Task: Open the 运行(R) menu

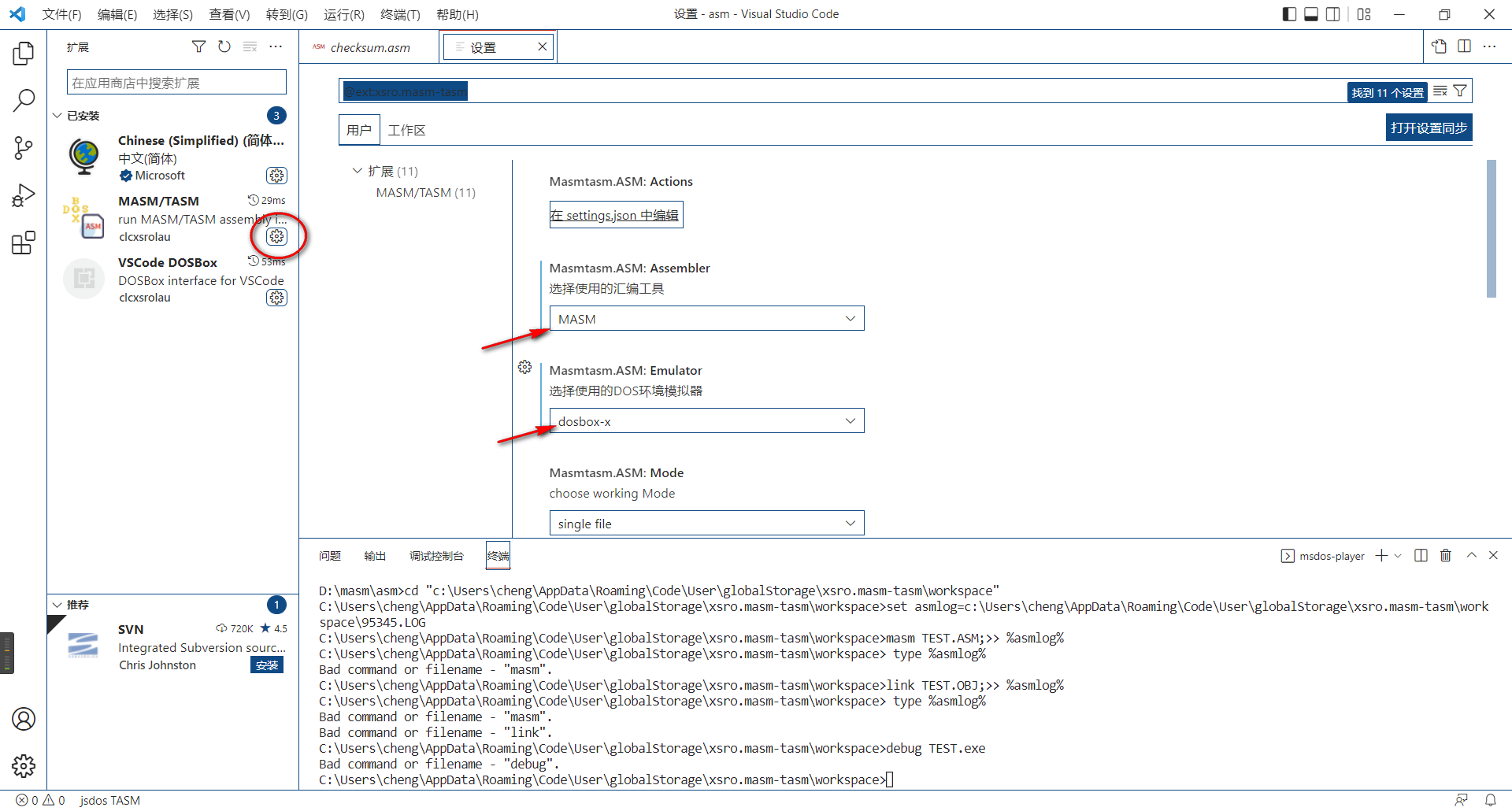Action: click(344, 14)
